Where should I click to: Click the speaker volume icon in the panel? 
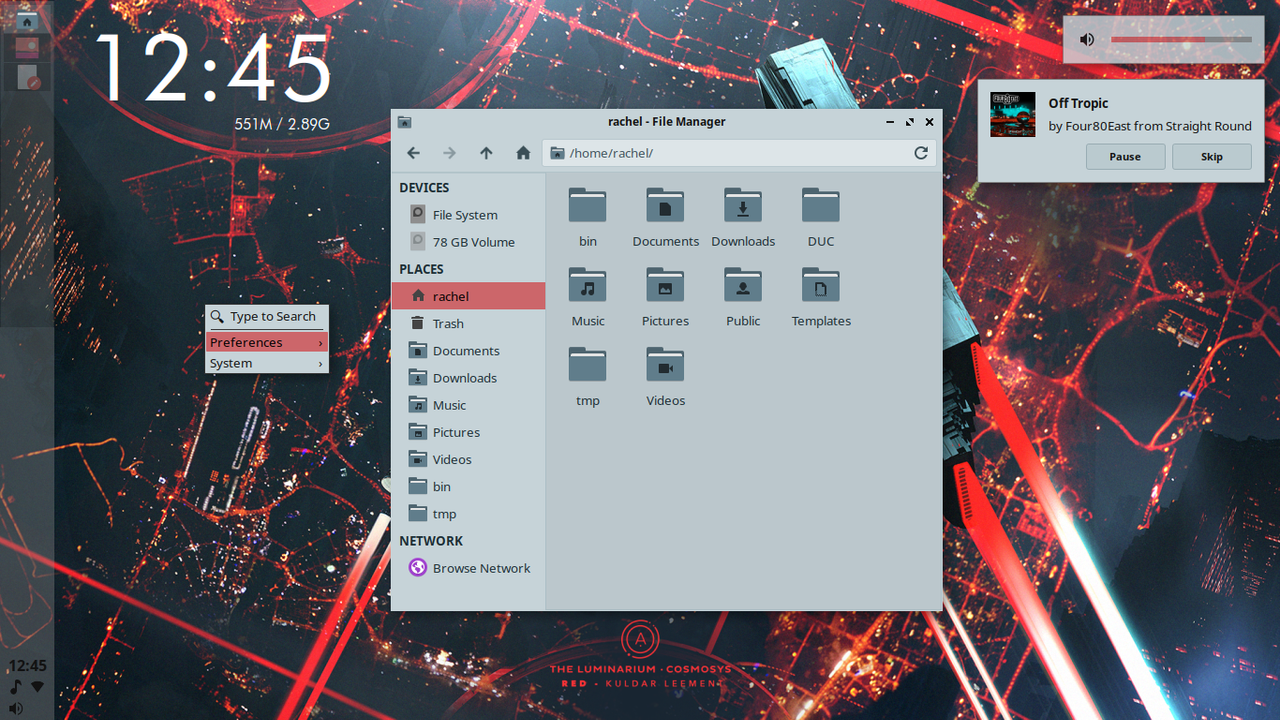[x=16, y=708]
